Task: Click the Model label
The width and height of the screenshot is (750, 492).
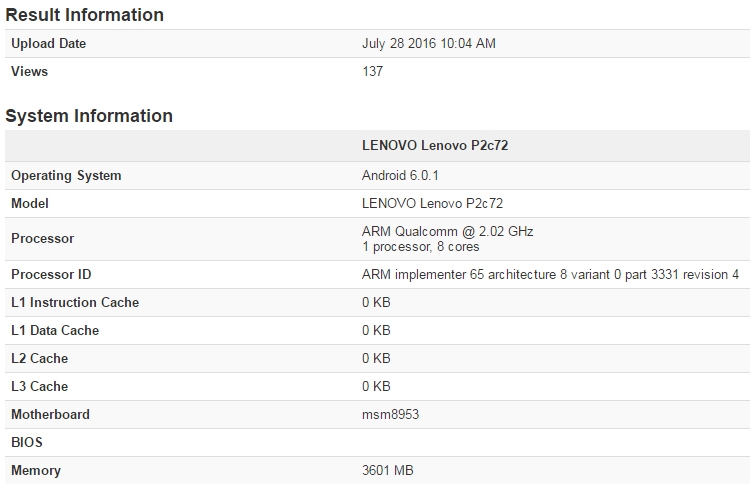Action: (30, 203)
